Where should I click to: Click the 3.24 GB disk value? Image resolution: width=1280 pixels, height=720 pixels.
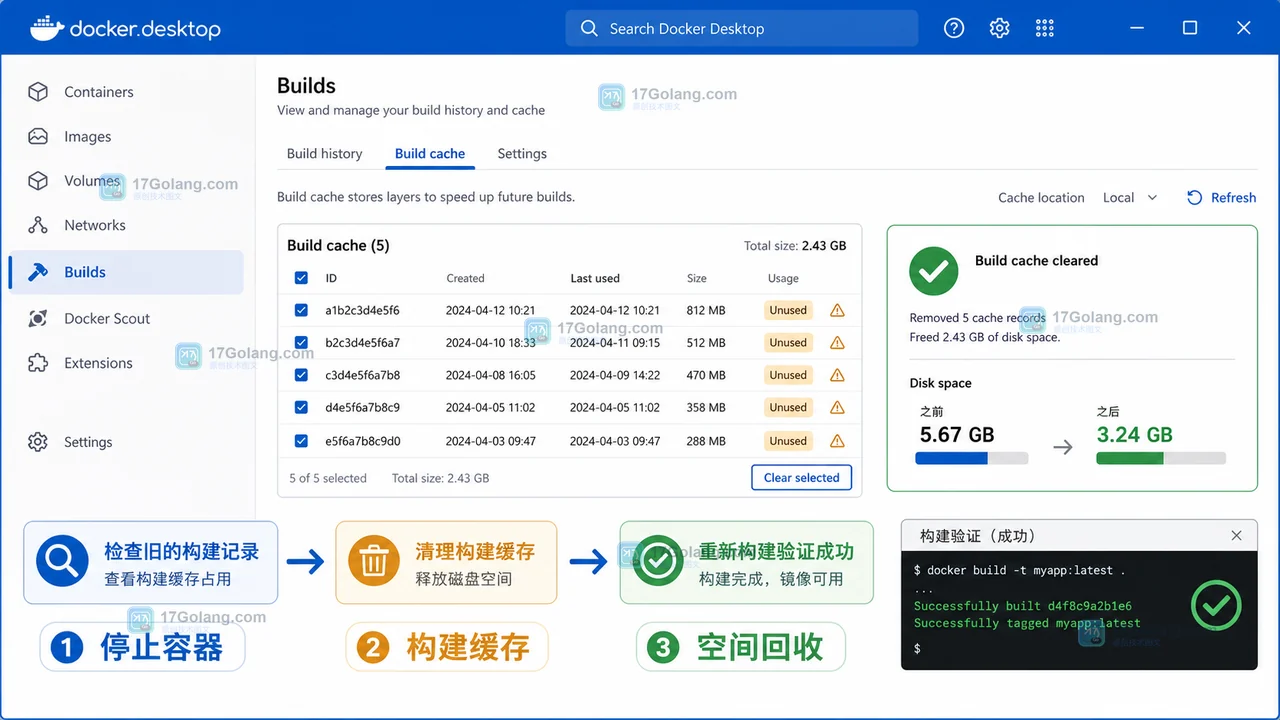point(1134,434)
